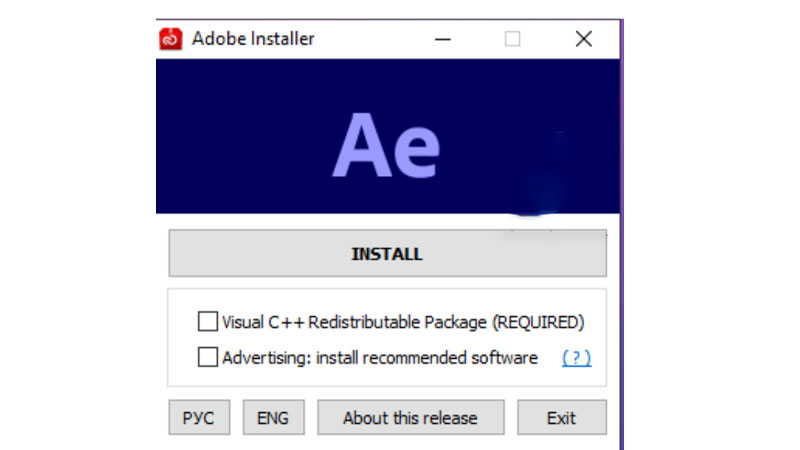
Task: Click the Adobe Installer title bar icon
Action: point(170,39)
